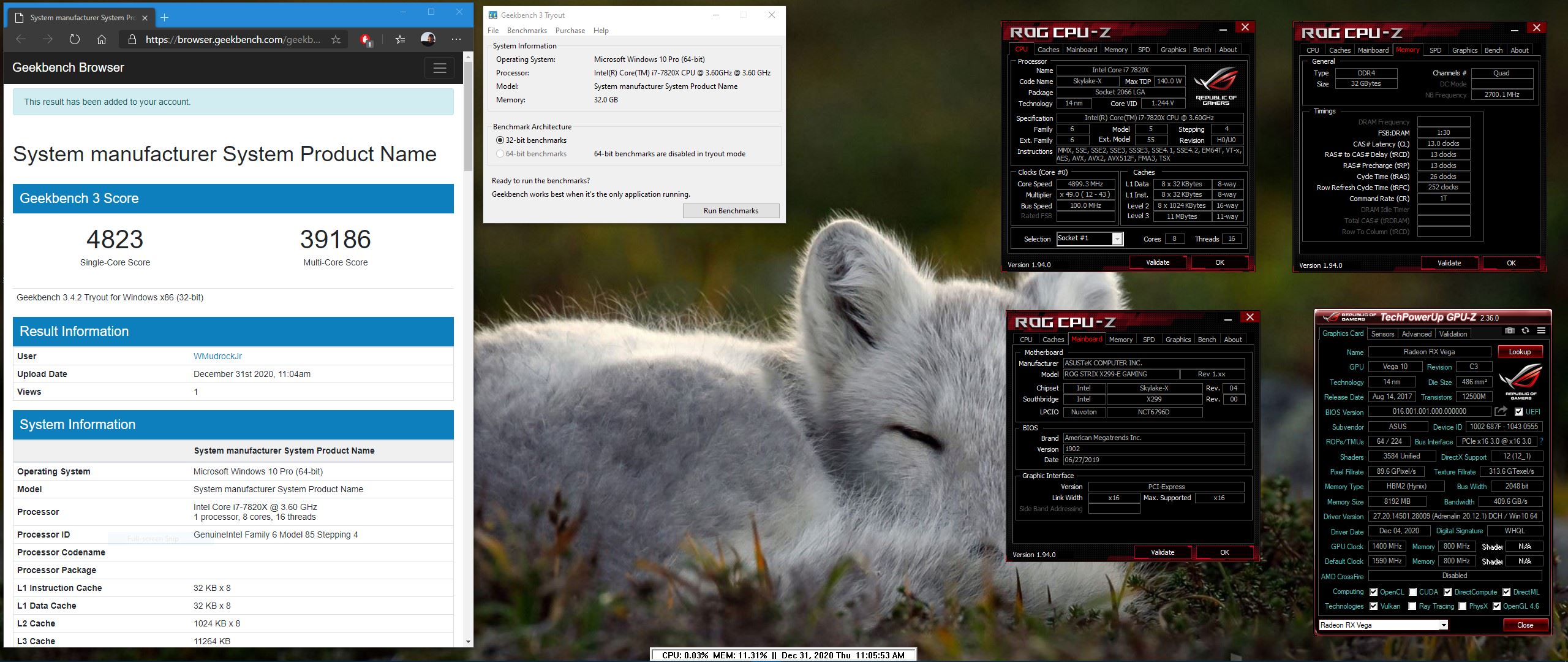Viewport: 1568px width, 662px height.
Task: Switch to Caches tab in CPU window
Action: point(1048,50)
